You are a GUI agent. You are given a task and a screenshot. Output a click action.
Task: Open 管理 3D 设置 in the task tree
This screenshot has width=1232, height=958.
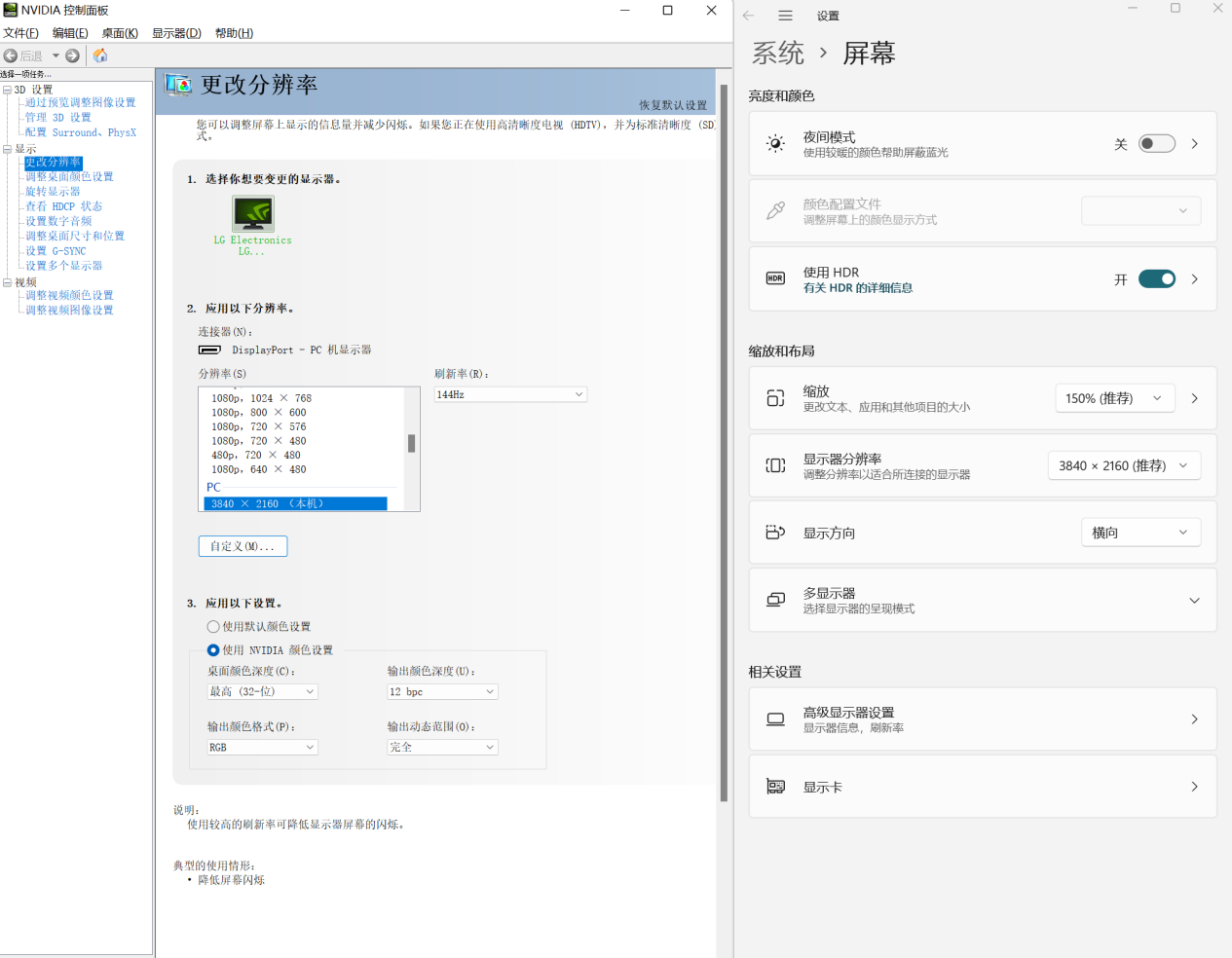coord(58,118)
